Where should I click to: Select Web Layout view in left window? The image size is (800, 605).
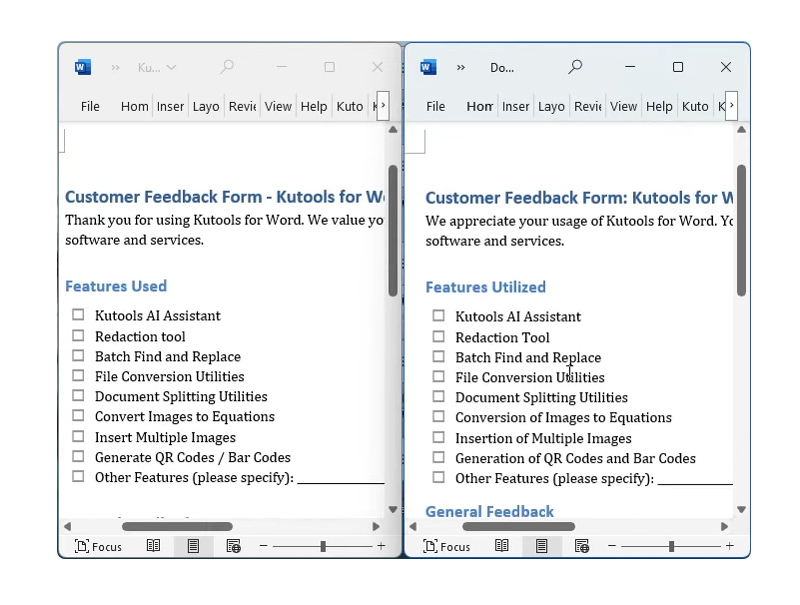(x=233, y=546)
